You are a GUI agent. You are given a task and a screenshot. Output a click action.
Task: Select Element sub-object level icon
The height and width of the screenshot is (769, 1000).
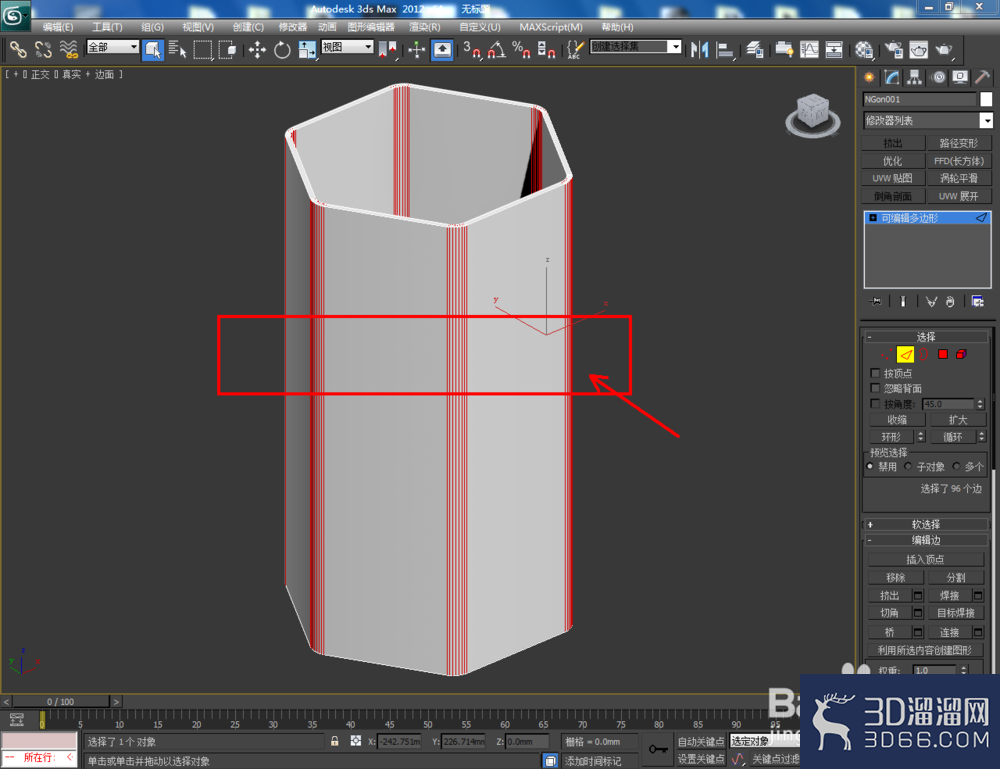(x=961, y=355)
